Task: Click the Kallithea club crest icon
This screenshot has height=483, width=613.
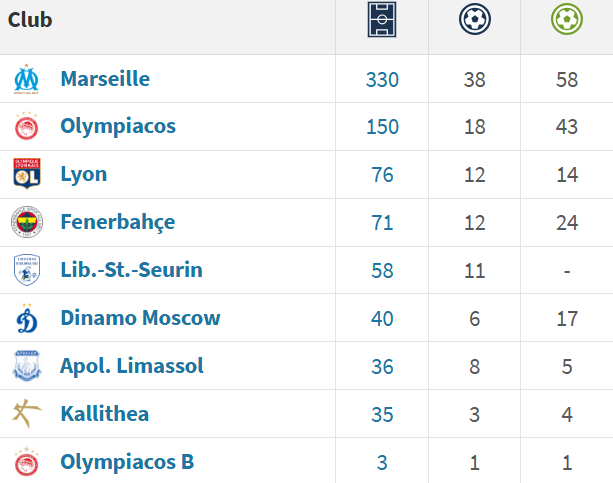Action: coord(26,414)
